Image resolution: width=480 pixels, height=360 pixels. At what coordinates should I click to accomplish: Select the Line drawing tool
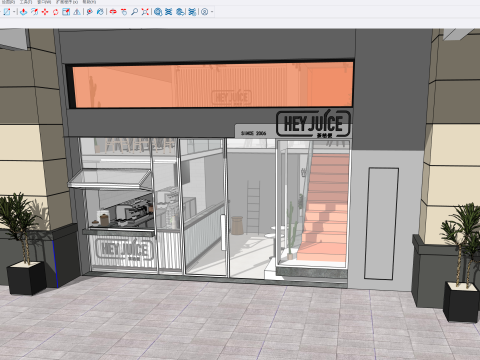7,12
